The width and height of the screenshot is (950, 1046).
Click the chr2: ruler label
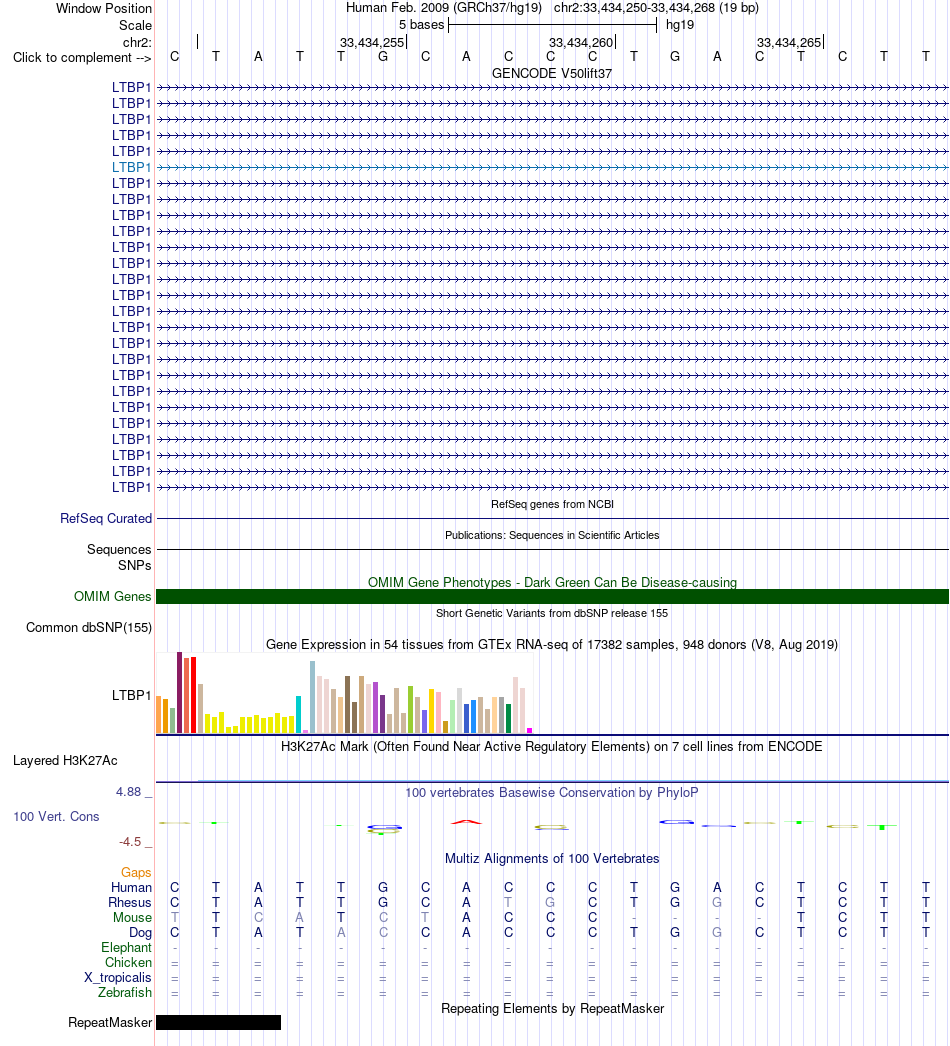(x=137, y=43)
